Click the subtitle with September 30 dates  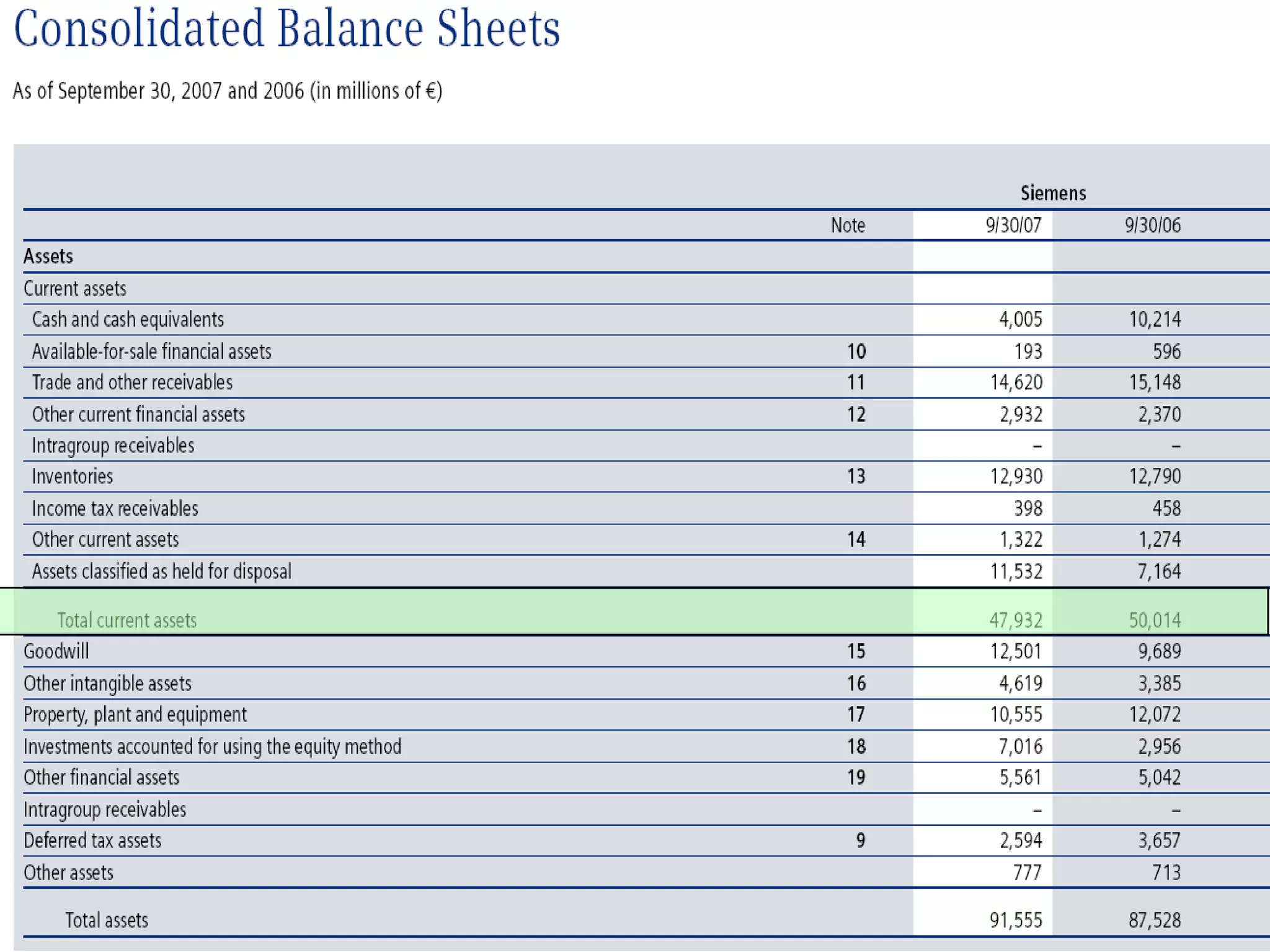[228, 91]
